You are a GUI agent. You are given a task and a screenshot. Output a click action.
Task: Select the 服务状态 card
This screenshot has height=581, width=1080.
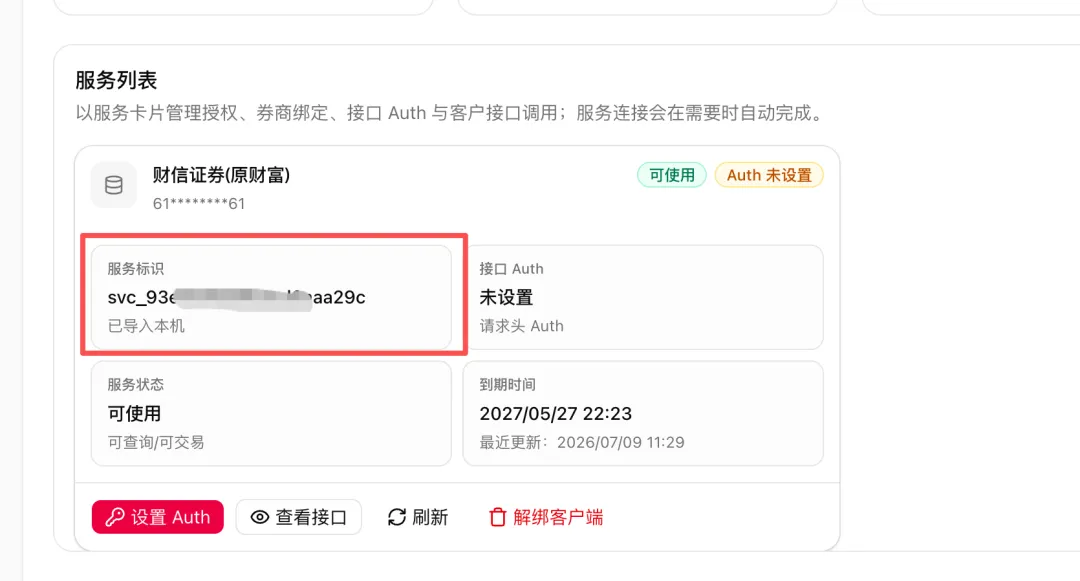click(271, 414)
